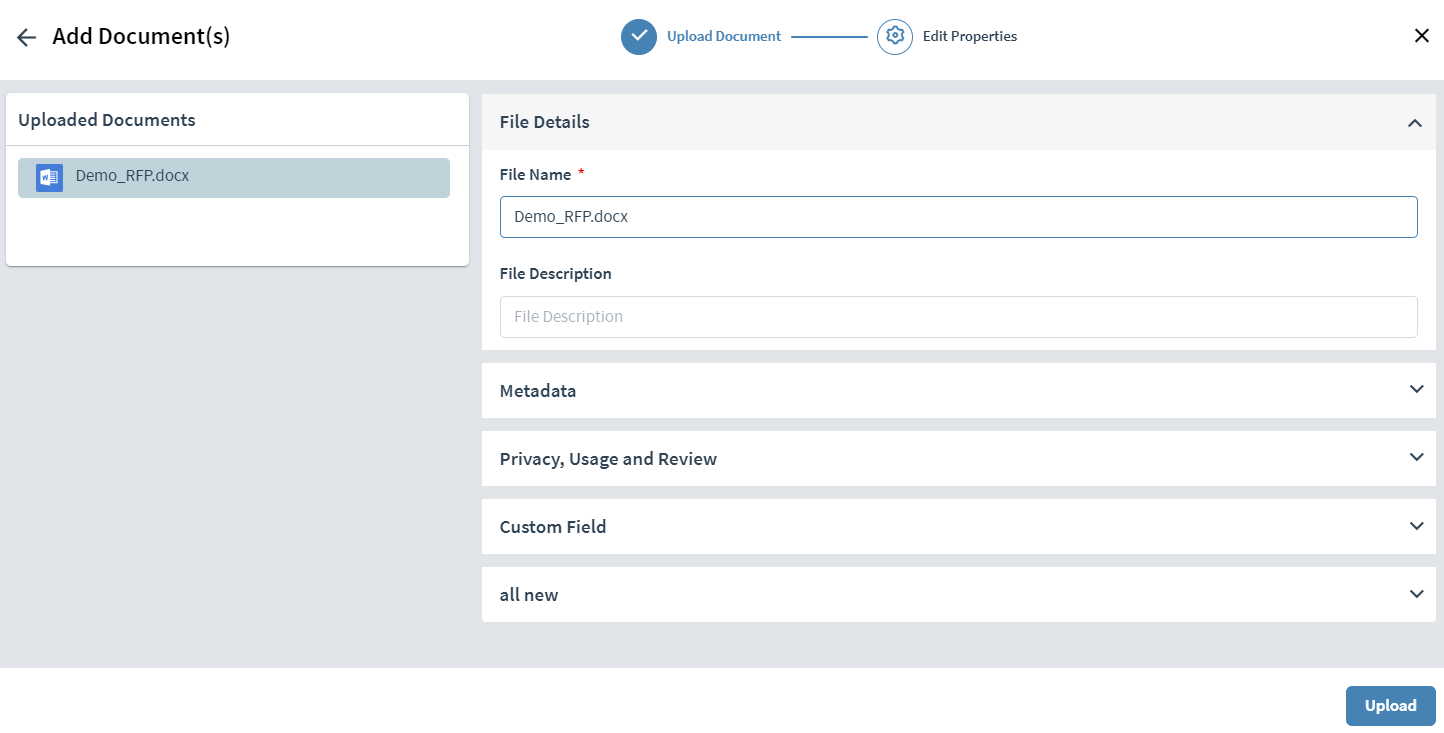The image size is (1444, 733).
Task: Click the Uploaded Documents panel heading
Action: click(x=107, y=120)
